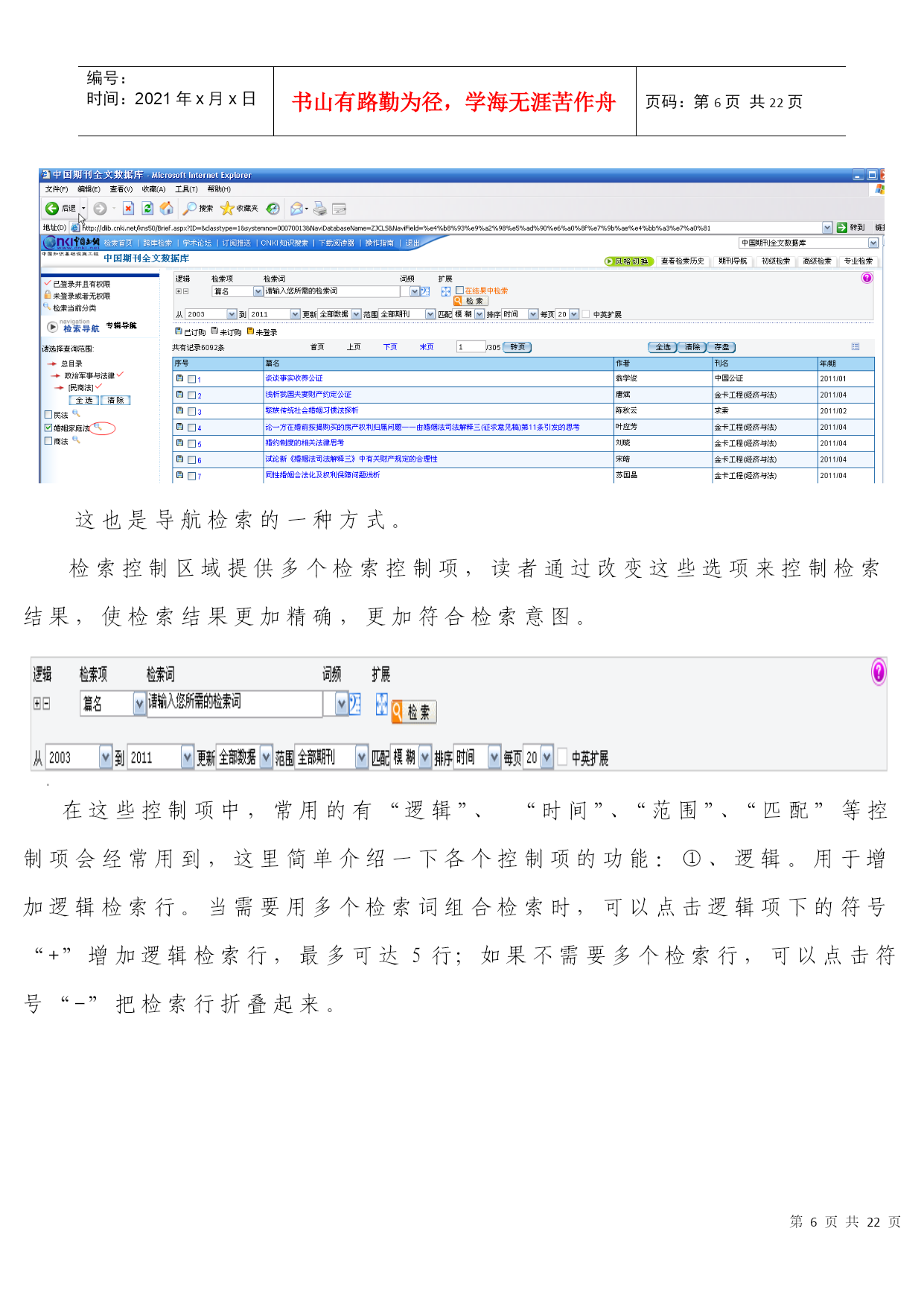The height and width of the screenshot is (1307, 924).
Task: Click the IE Back arrow button
Action: (52, 209)
